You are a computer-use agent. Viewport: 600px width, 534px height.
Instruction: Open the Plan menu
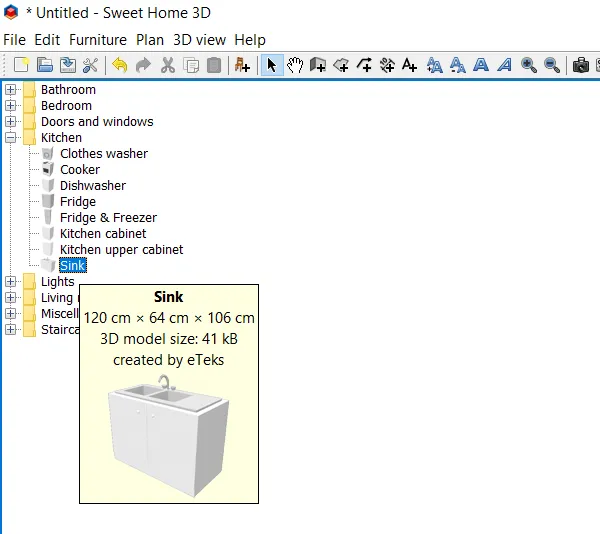coord(150,40)
